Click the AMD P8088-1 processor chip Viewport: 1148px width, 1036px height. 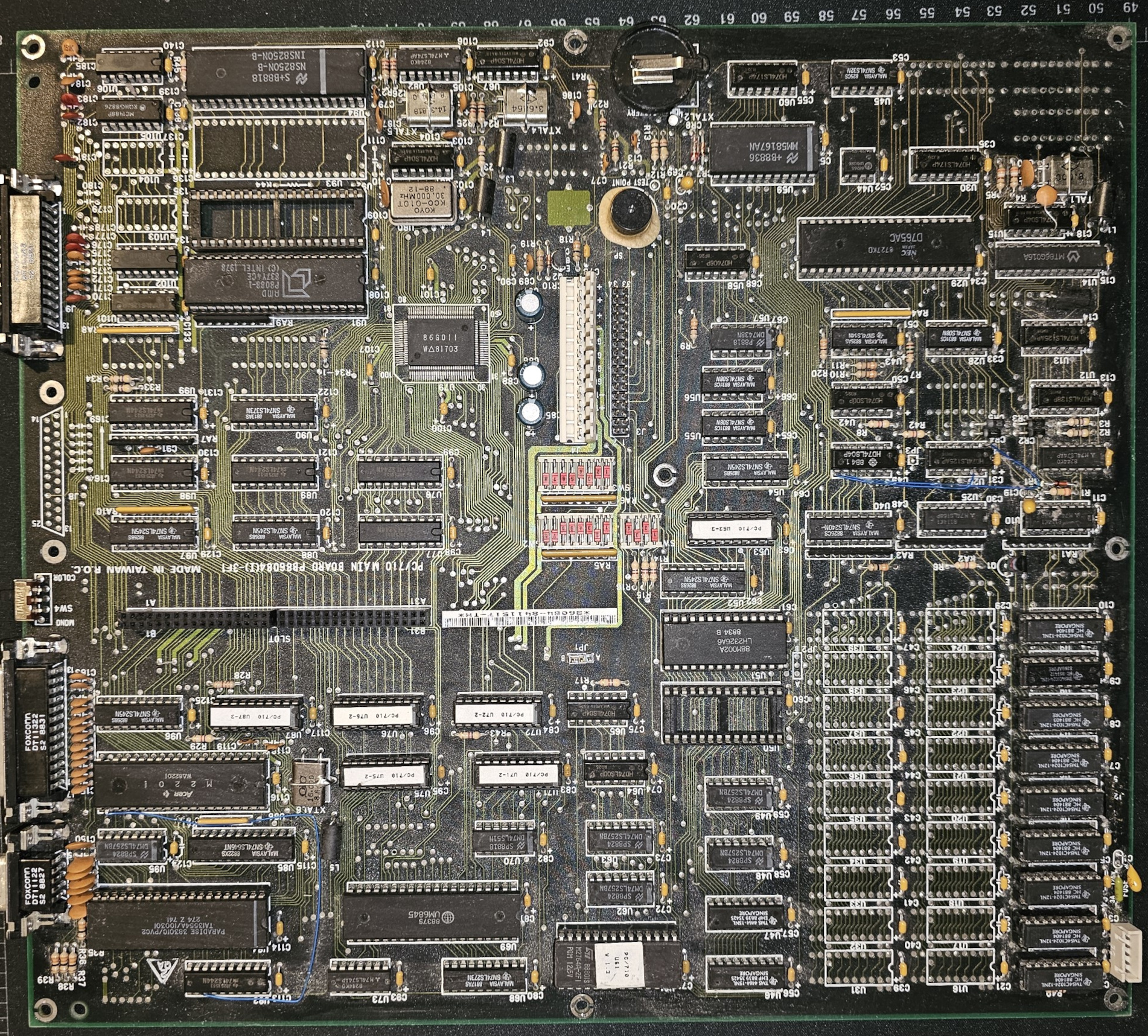pos(275,285)
